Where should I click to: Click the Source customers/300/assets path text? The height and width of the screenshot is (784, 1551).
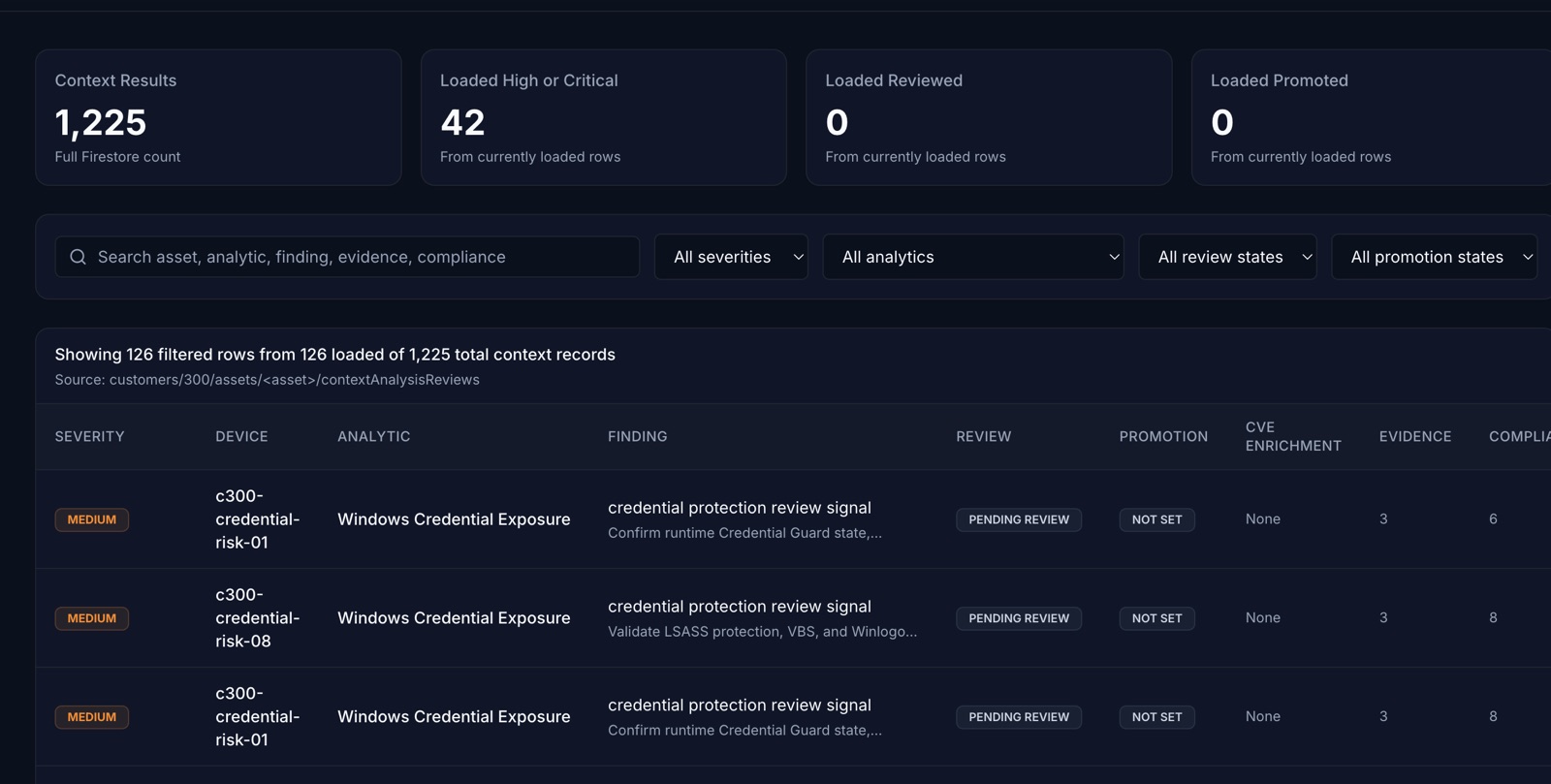click(x=267, y=380)
